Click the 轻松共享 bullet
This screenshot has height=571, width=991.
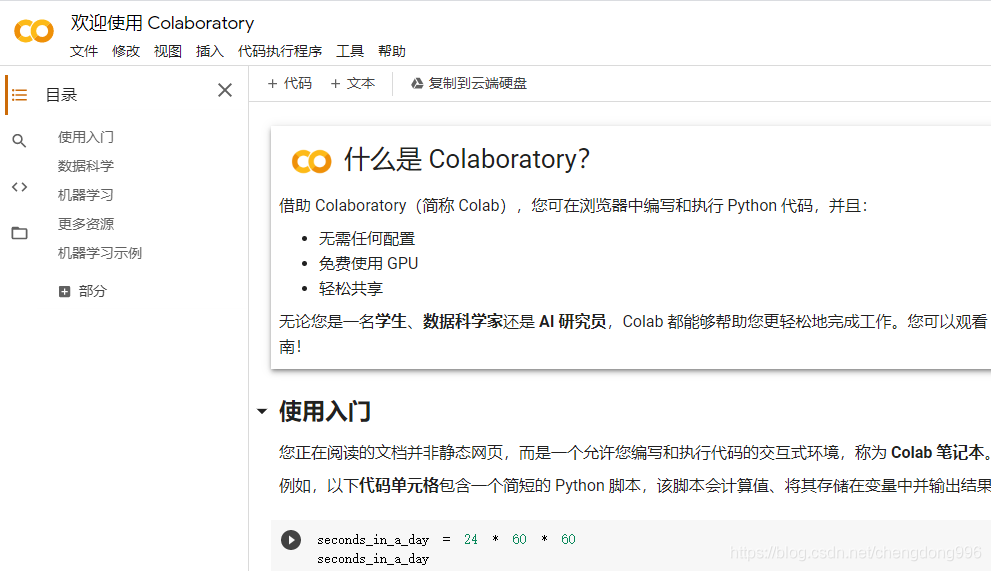point(351,289)
